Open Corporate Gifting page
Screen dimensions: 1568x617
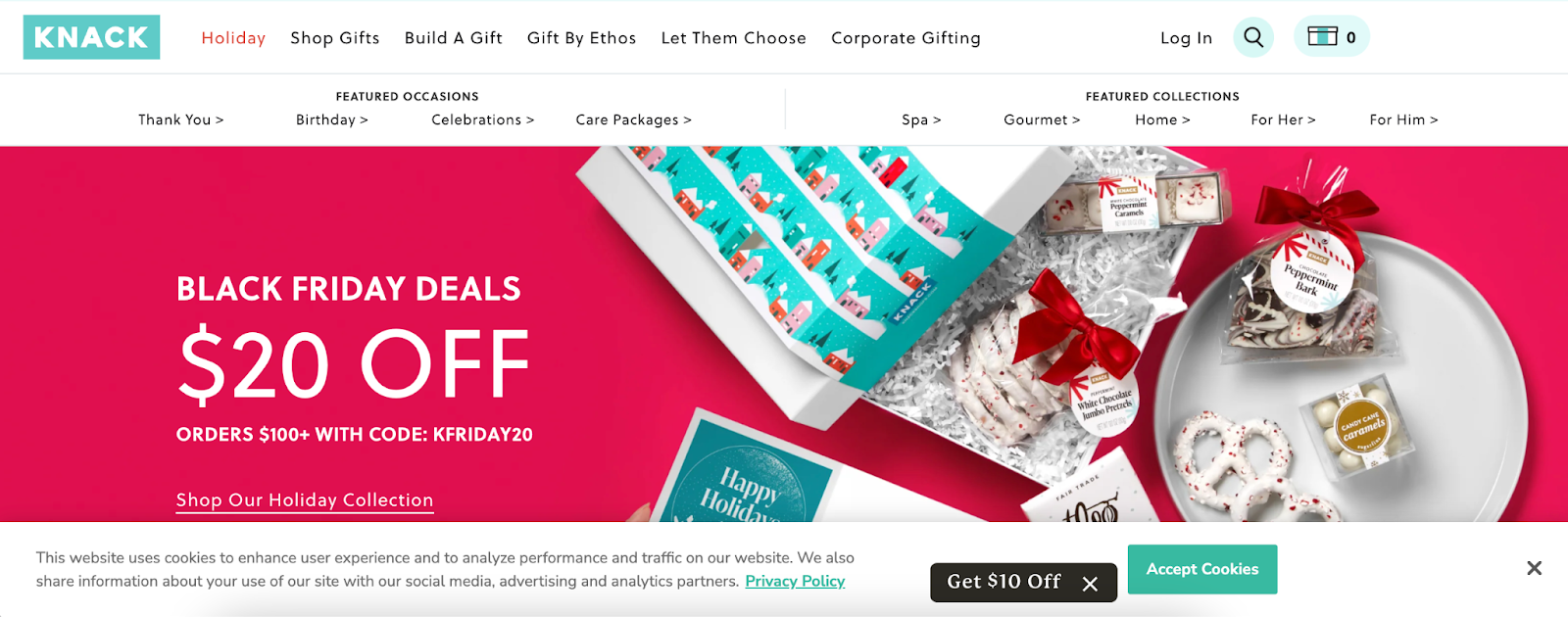pyautogui.click(x=906, y=37)
